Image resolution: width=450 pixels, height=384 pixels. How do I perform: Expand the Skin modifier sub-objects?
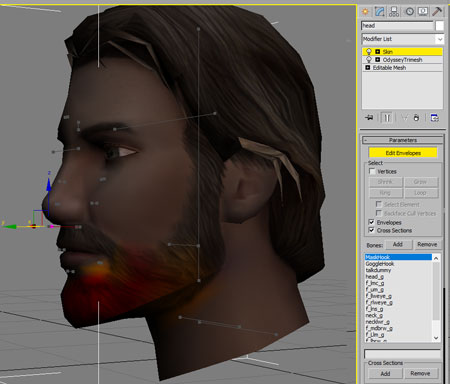377,52
